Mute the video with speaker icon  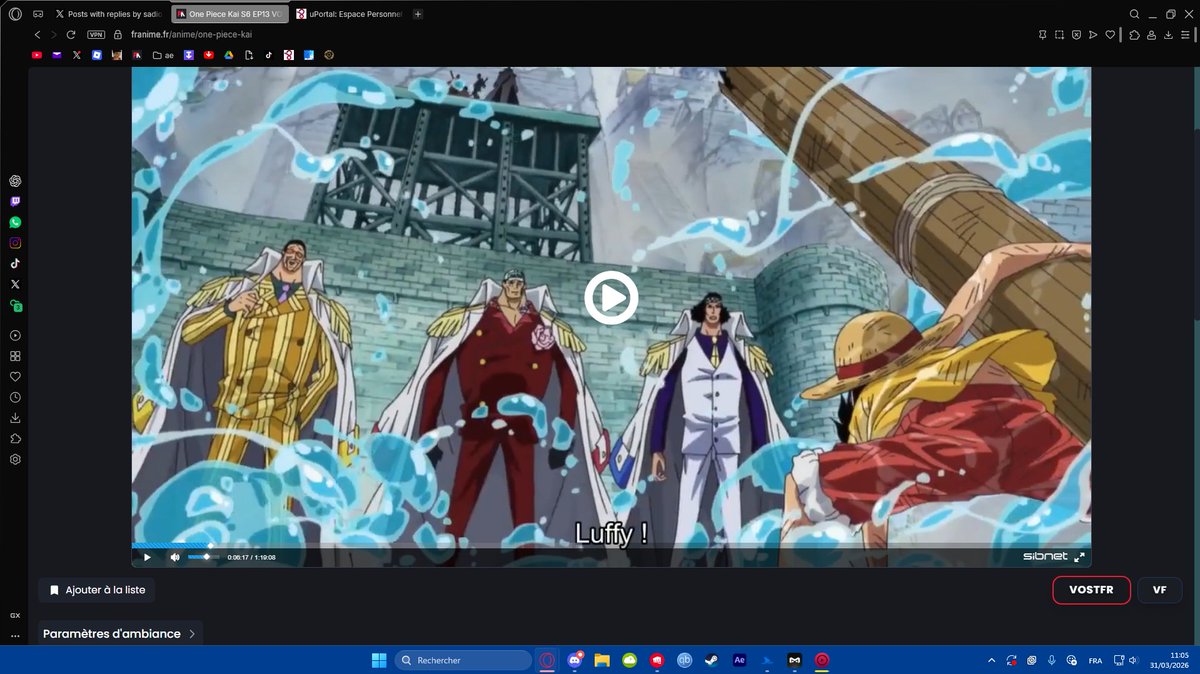tap(175, 557)
